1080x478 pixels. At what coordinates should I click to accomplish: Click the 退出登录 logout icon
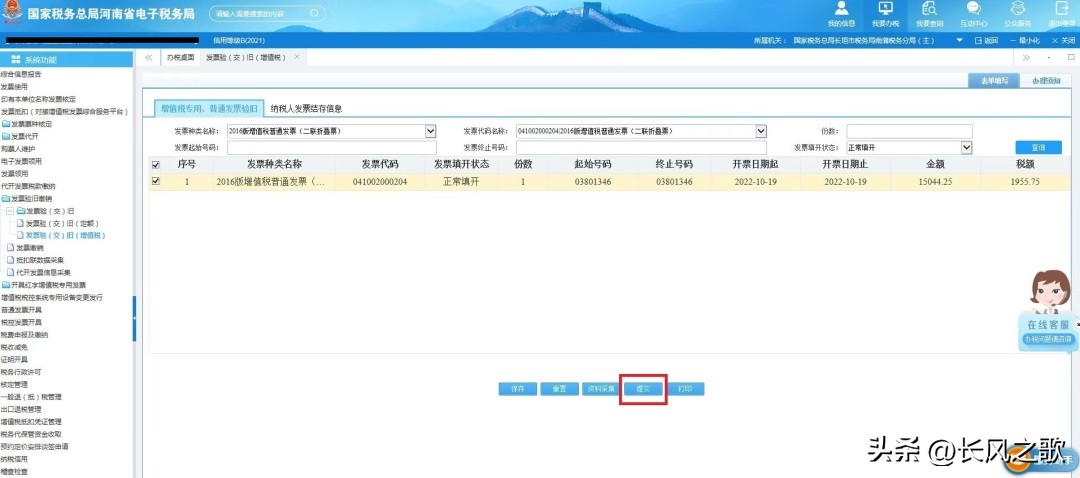tap(1061, 10)
